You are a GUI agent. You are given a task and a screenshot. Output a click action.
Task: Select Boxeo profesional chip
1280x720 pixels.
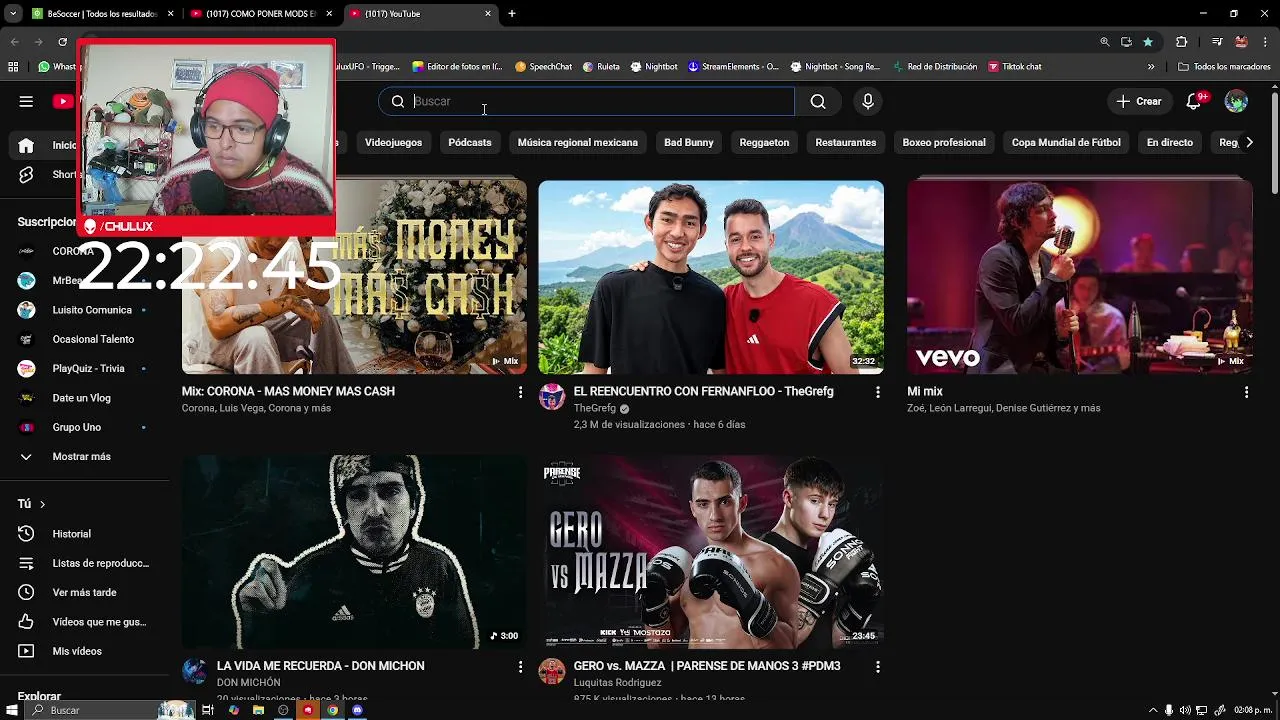[944, 143]
